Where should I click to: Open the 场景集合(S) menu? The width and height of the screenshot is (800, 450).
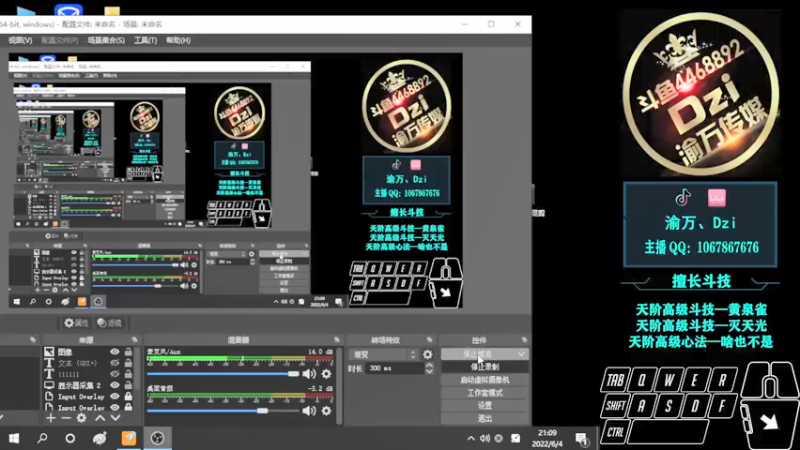pos(106,40)
